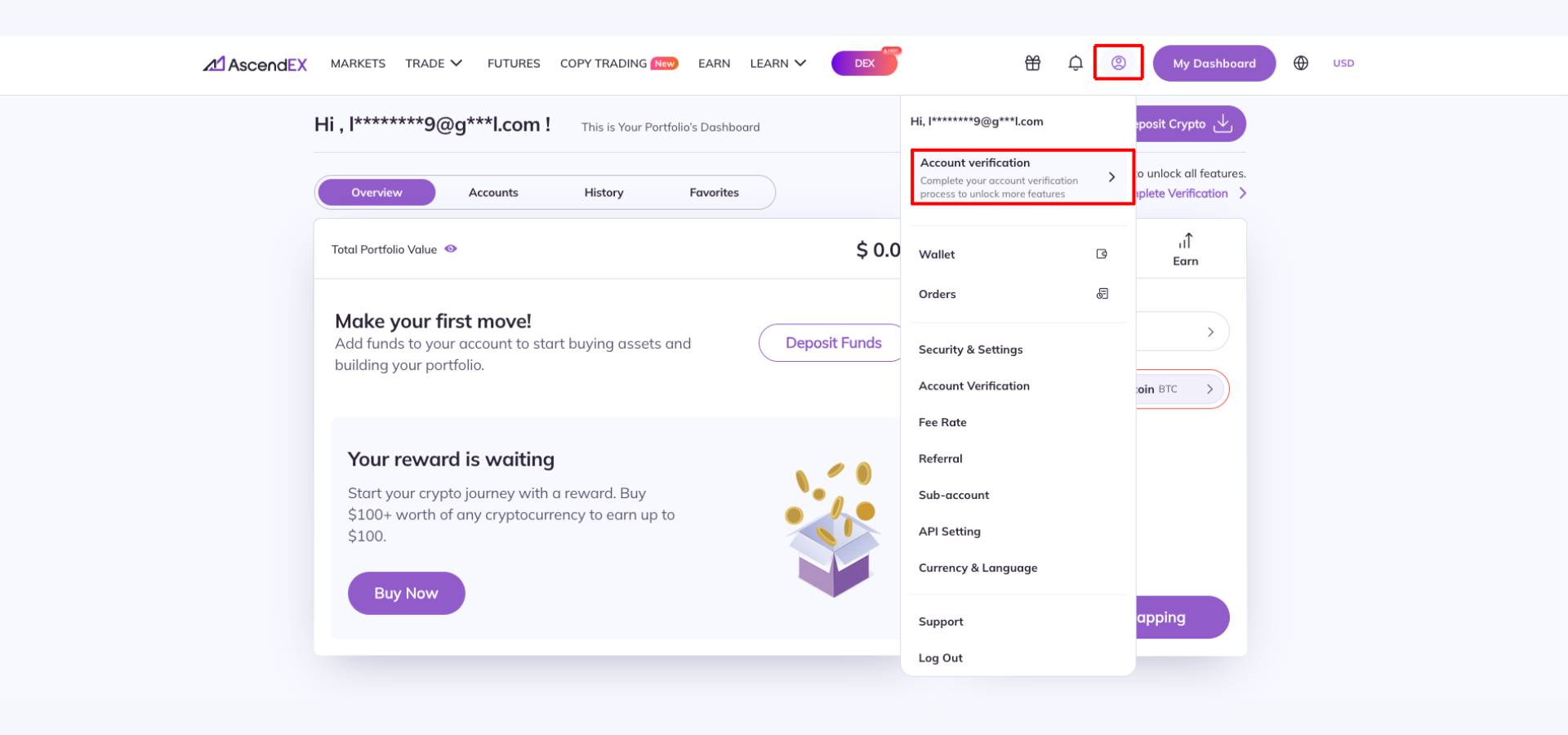The image size is (1568, 735).
Task: Switch to the Accounts tab
Action: pyautogui.click(x=493, y=193)
